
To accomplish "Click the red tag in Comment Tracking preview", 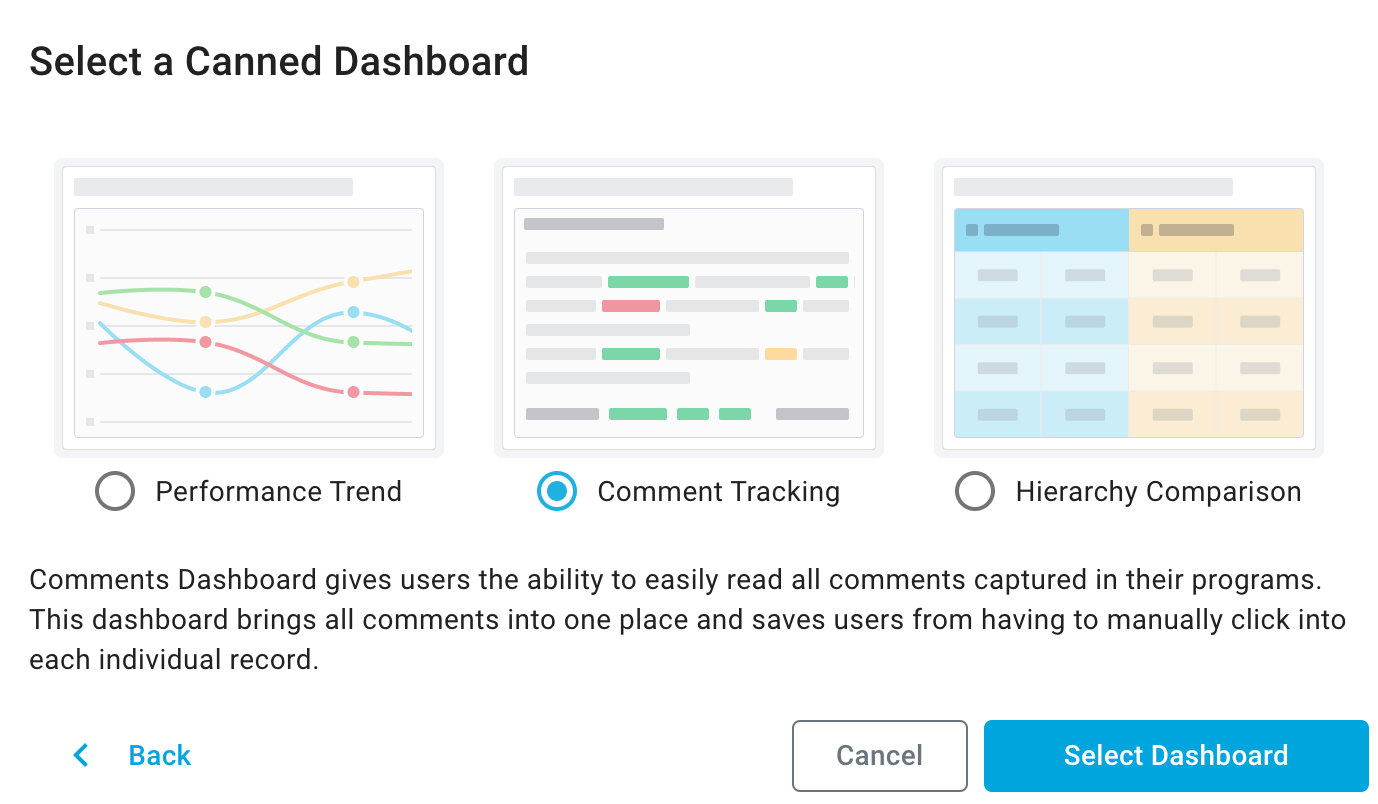I will (631, 306).
